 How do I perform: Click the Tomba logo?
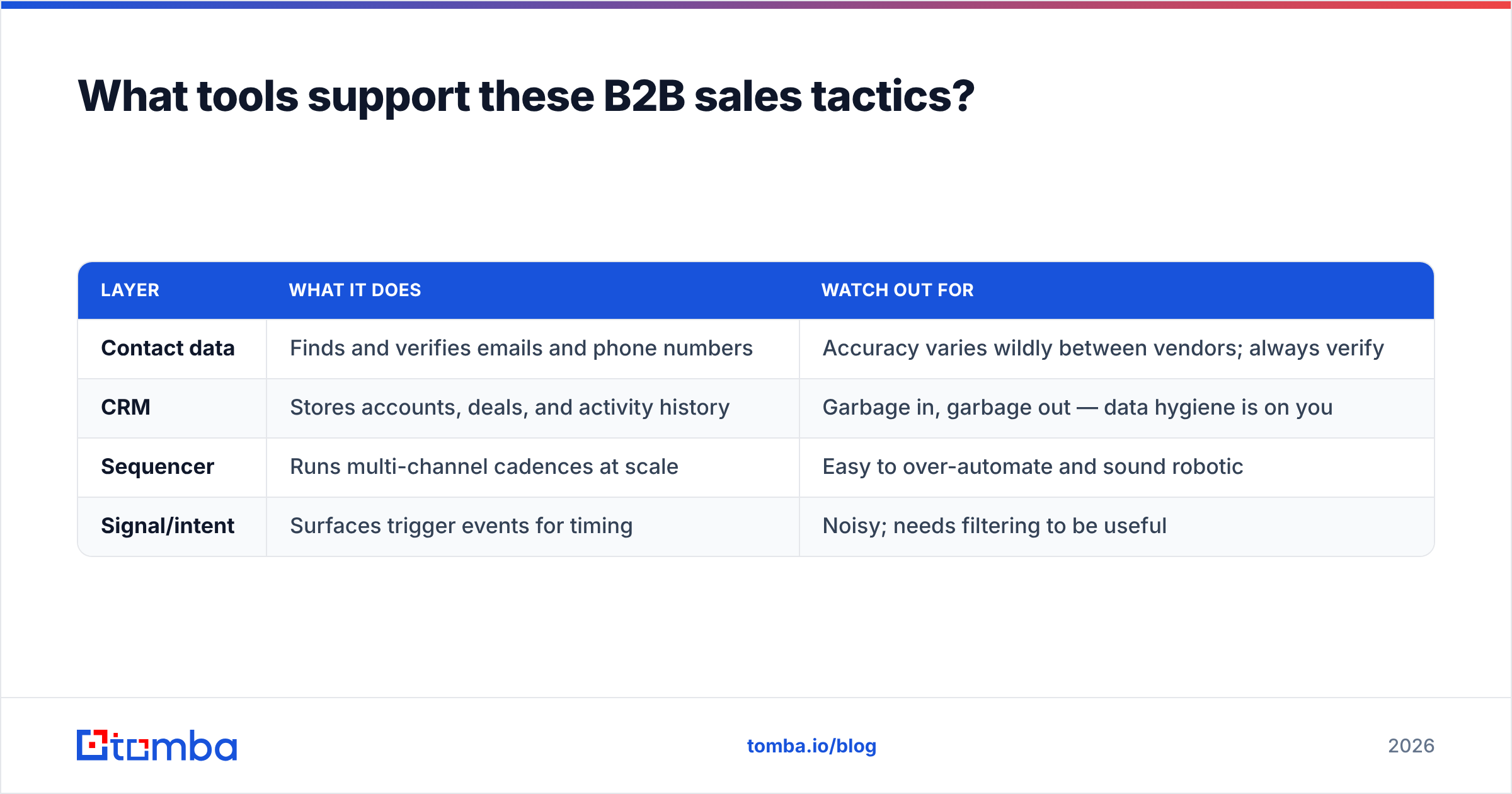pos(157,745)
